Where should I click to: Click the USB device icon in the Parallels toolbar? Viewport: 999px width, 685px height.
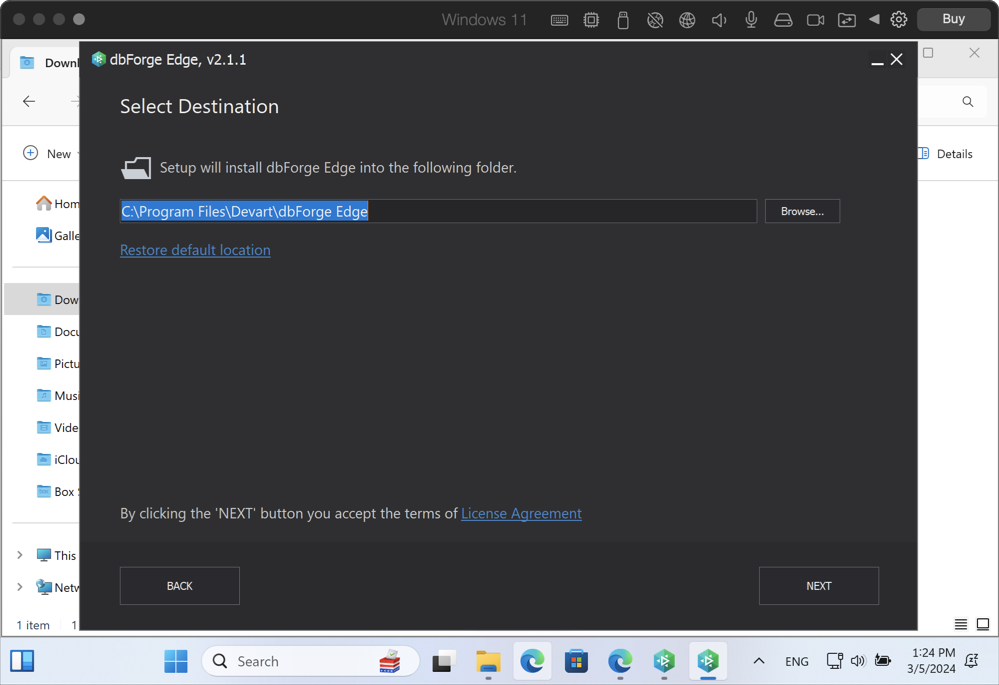point(623,20)
